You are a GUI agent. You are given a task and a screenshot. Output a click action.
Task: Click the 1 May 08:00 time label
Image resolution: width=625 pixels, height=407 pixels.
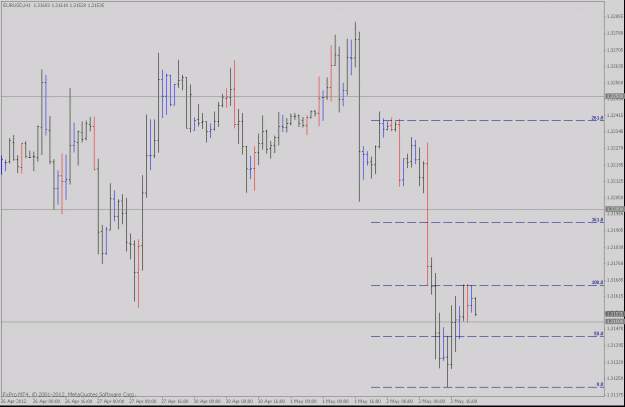click(x=335, y=401)
